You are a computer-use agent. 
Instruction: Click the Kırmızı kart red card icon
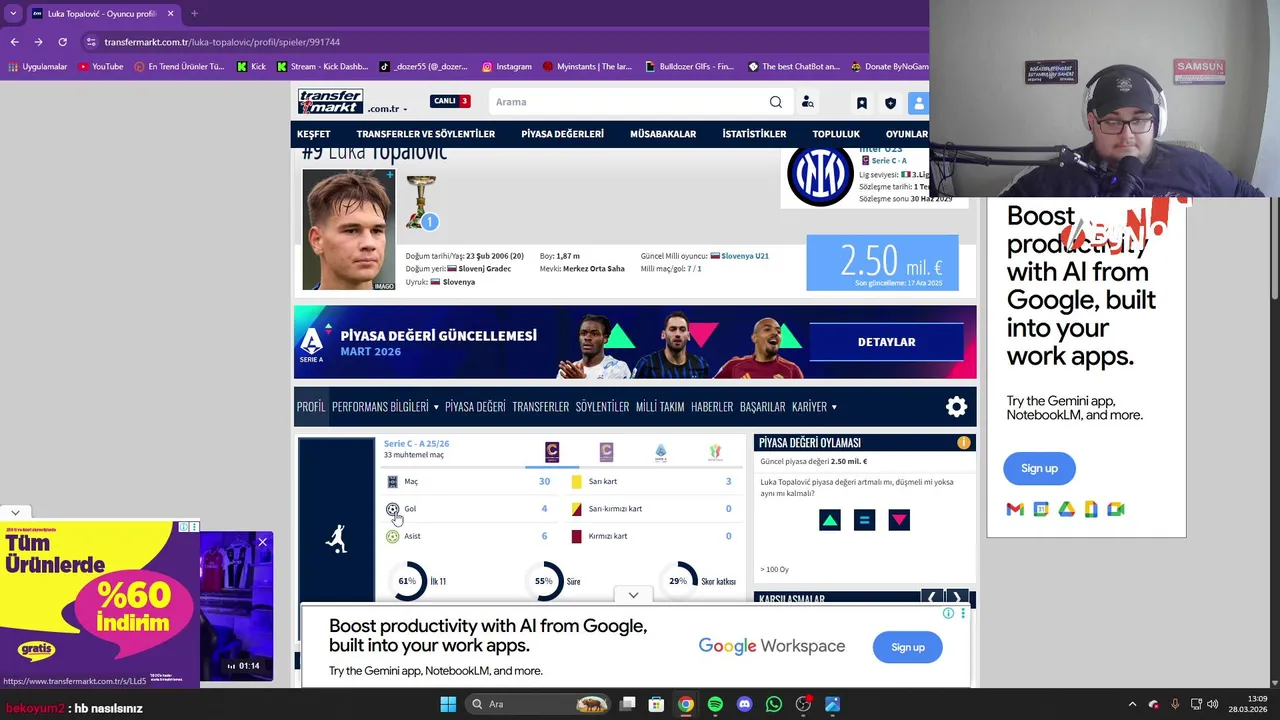pos(576,536)
